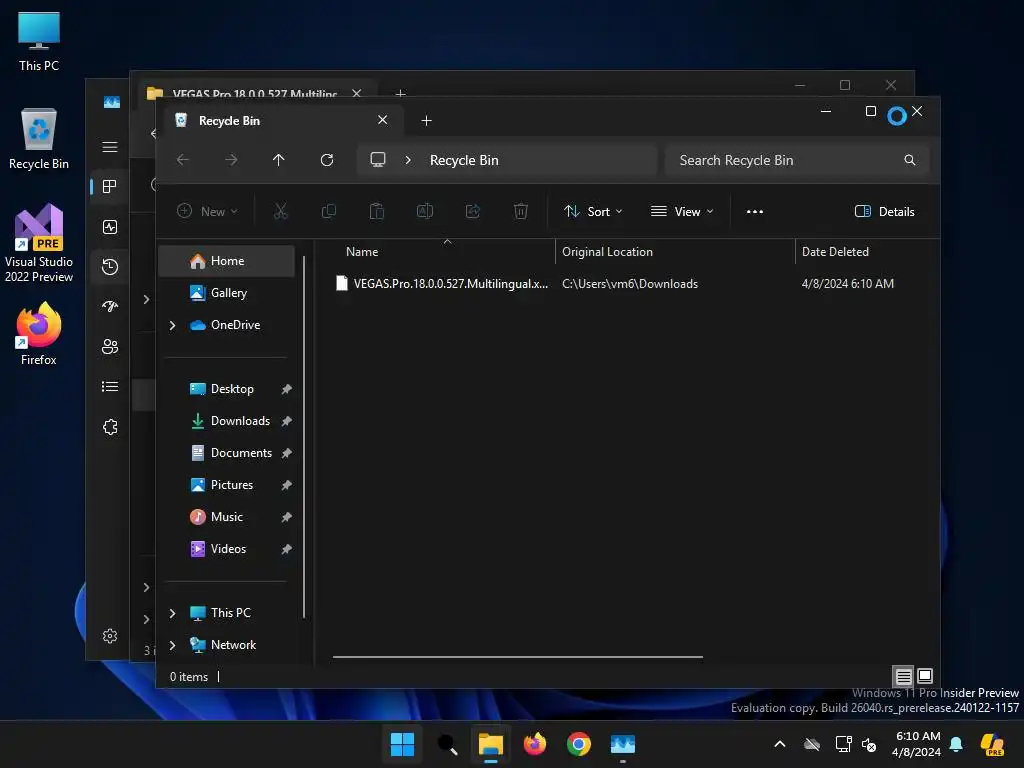Screen dimensions: 1024x768
Task: Select the Recycle Bin tab
Action: [x=281, y=121]
